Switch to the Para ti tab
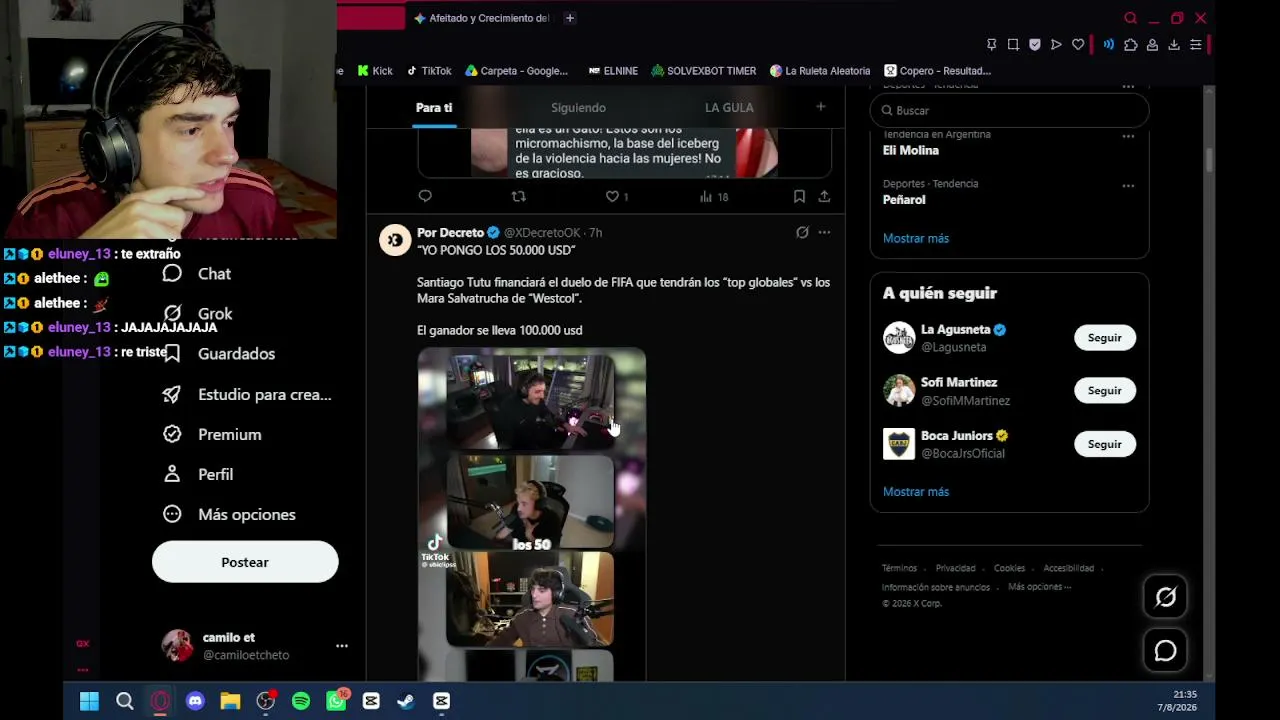This screenshot has height=720, width=1280. 434,108
